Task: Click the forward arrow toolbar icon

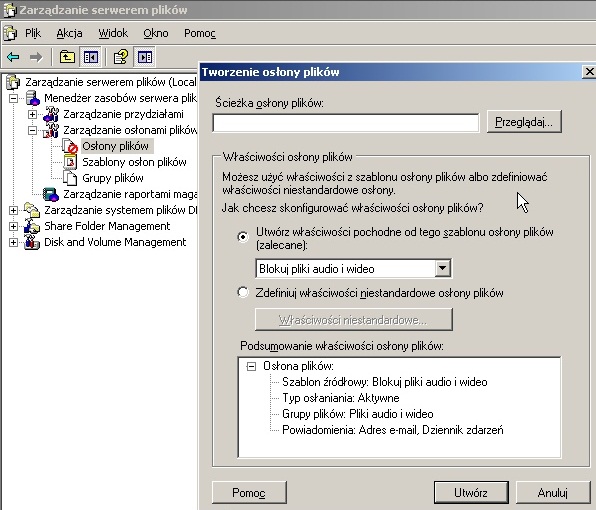Action: 36,57
